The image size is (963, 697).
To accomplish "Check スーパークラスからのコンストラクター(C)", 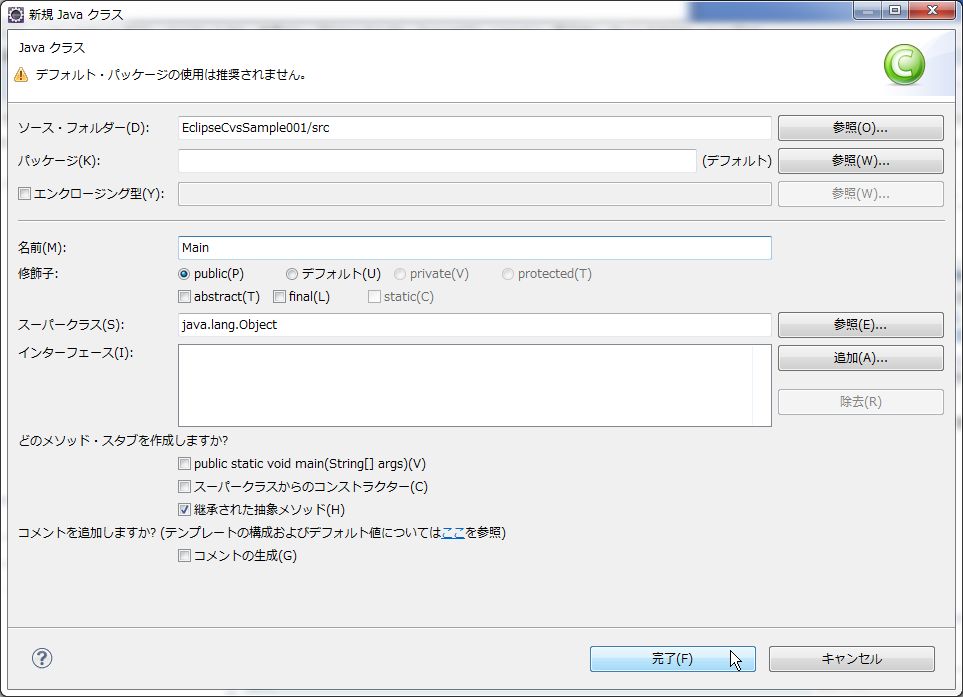I will 184,486.
